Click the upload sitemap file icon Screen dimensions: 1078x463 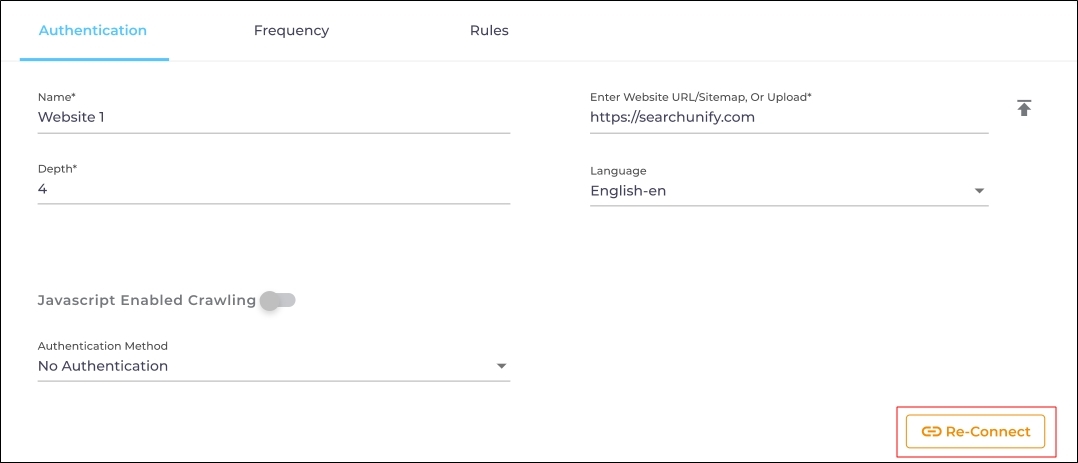pyautogui.click(x=1023, y=108)
